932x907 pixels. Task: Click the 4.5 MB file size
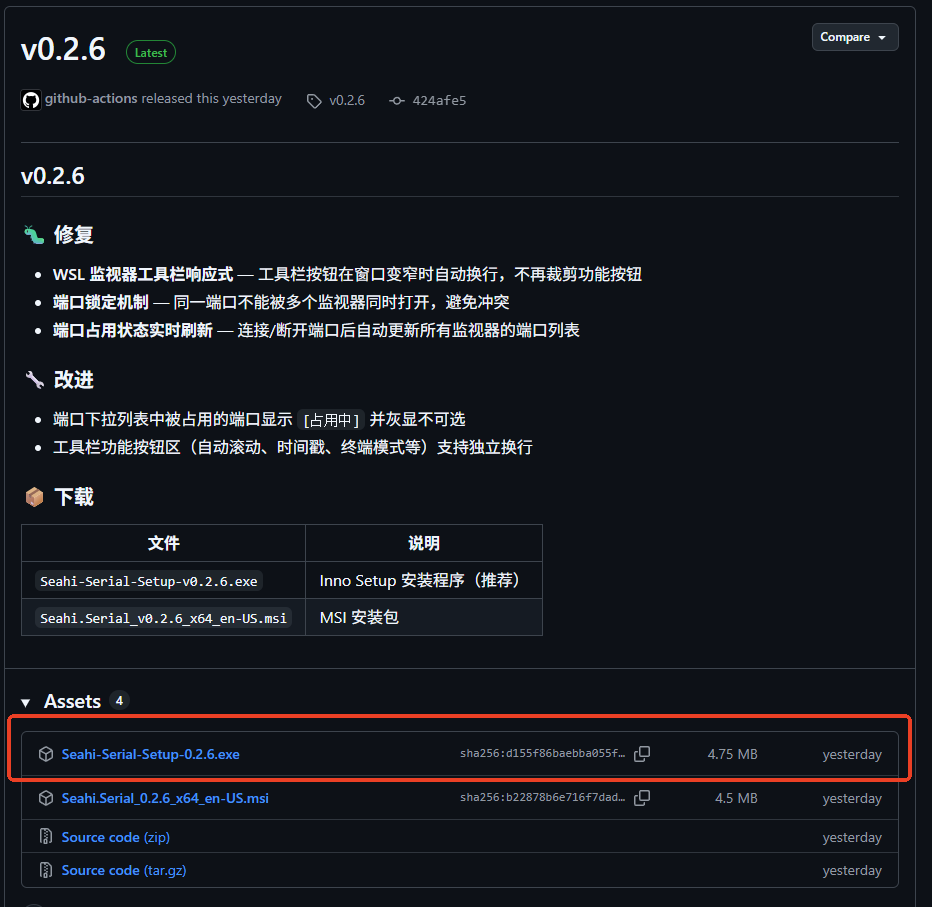(x=736, y=798)
